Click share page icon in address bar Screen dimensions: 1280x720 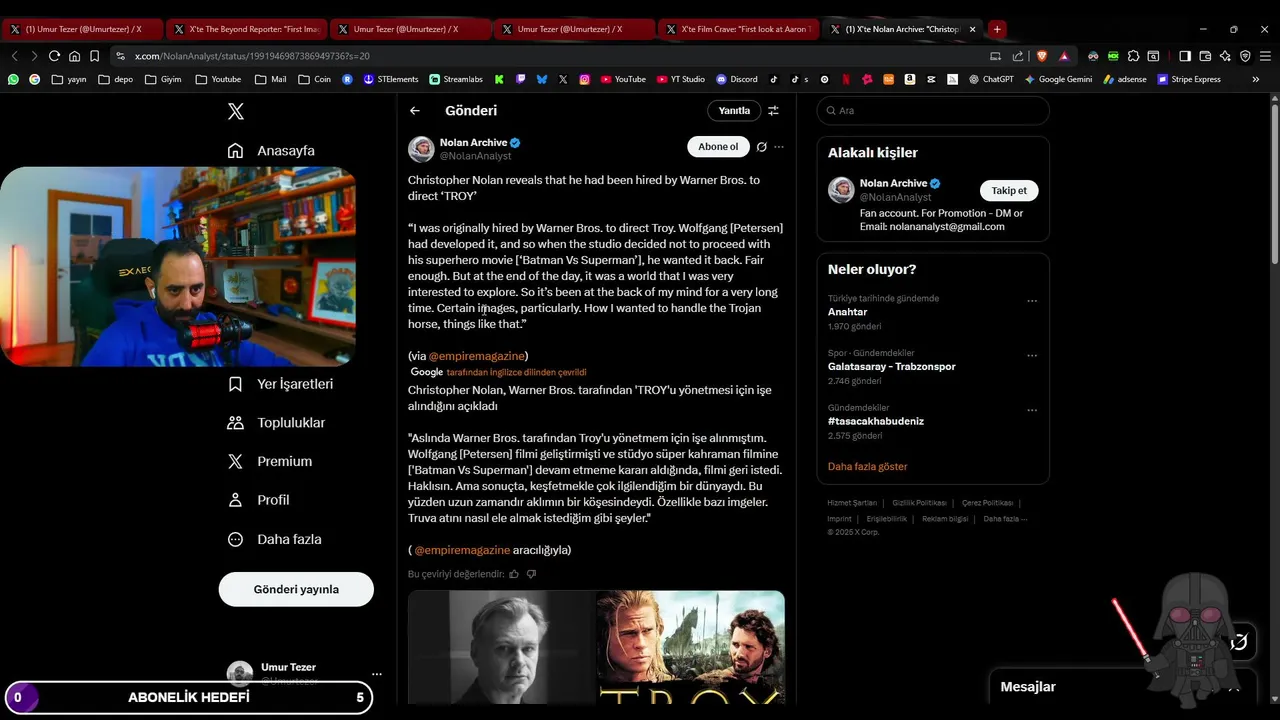click(x=1017, y=56)
